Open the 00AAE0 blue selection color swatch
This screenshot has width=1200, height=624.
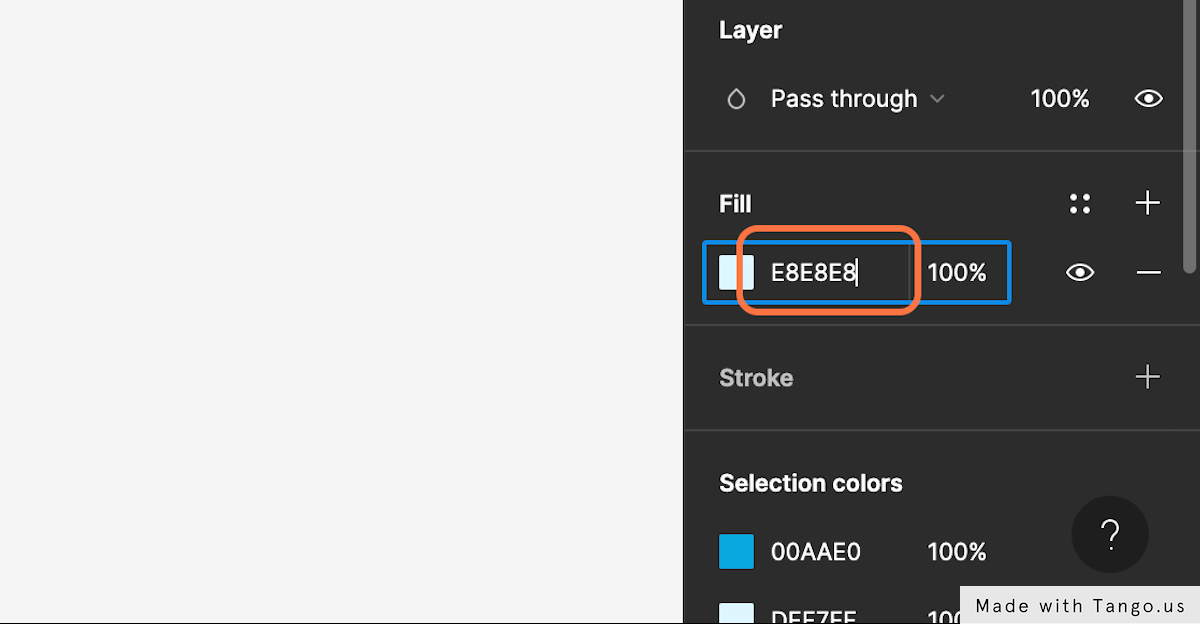click(x=736, y=551)
